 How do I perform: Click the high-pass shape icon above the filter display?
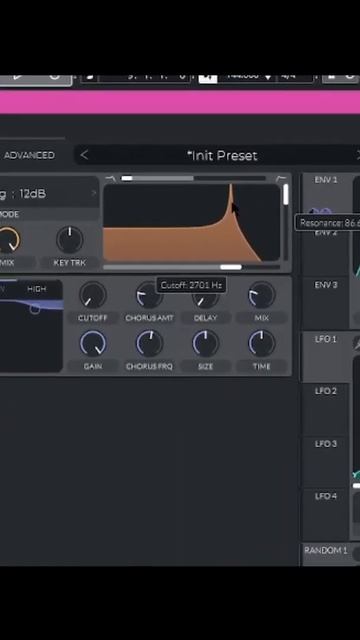tap(281, 179)
